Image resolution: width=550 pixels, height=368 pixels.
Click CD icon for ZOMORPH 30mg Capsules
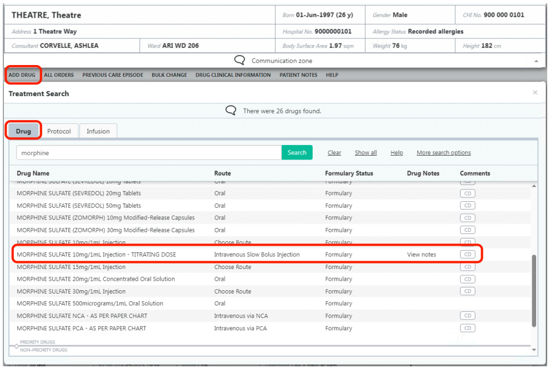tap(468, 230)
